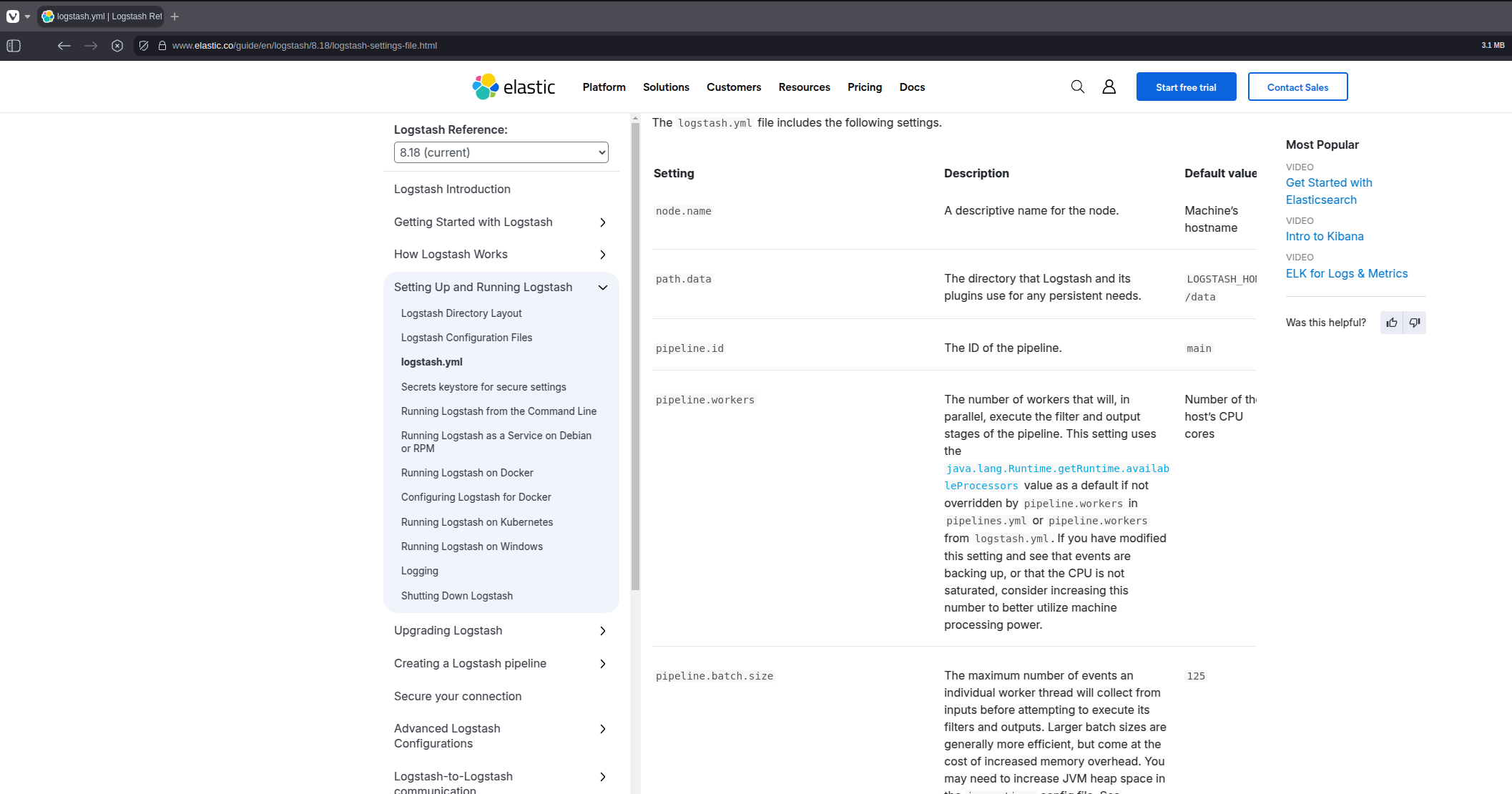The height and width of the screenshot is (794, 1512).
Task: Open the Logstash version dropdown
Action: (501, 152)
